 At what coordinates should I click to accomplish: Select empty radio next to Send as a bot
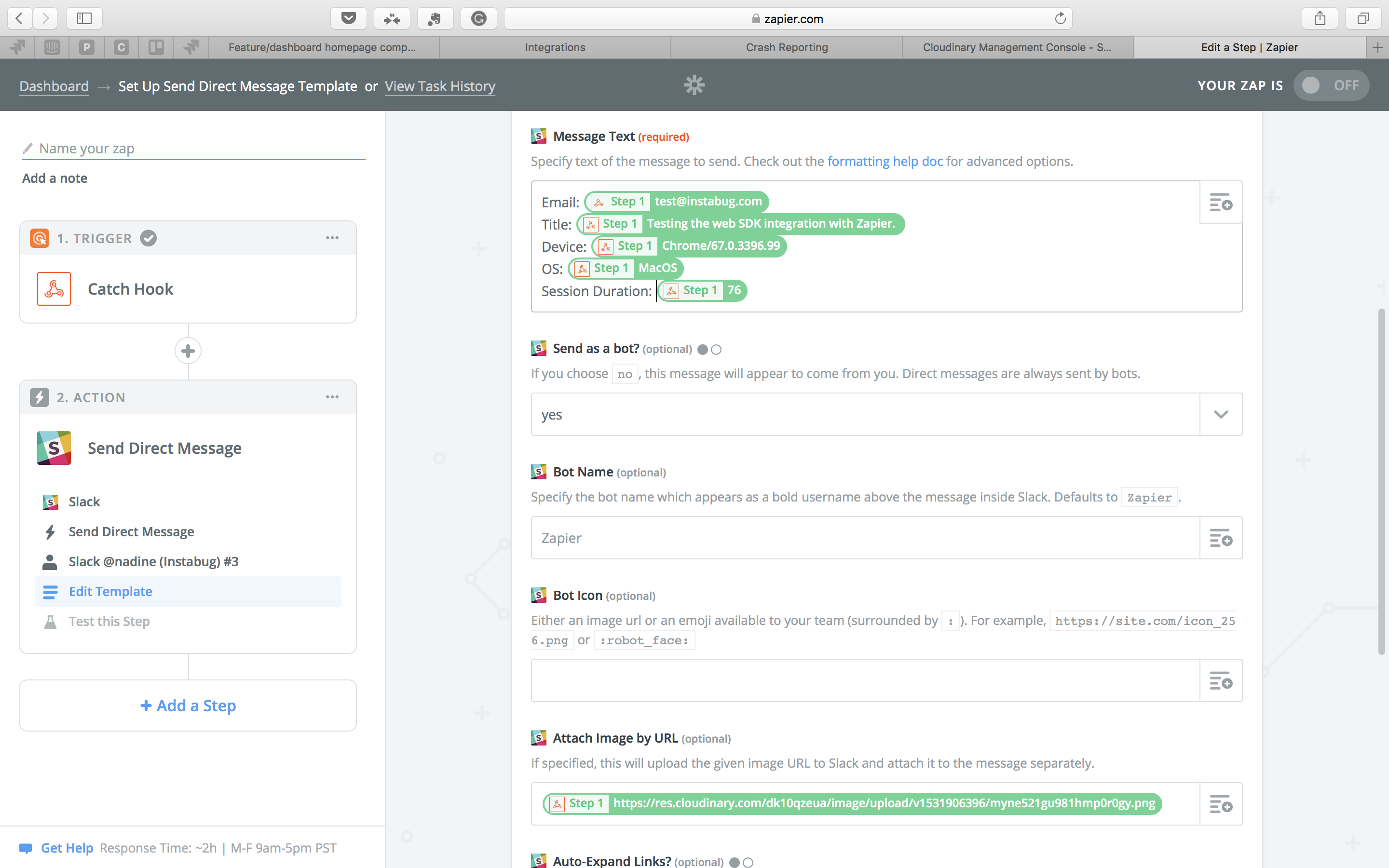coord(716,350)
